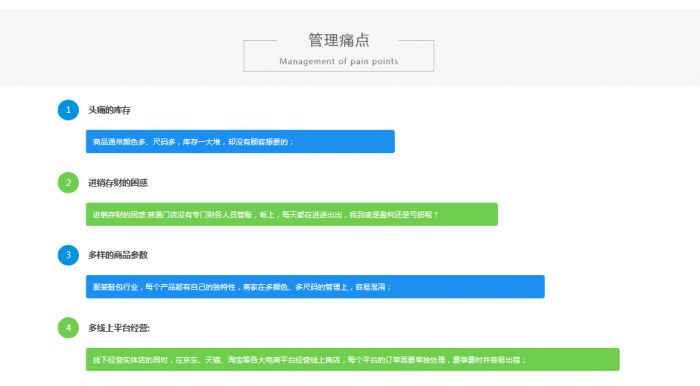Image resolution: width=700 pixels, height=386 pixels.
Task: Click 每个平台的订单需要单独处理 text
Action: tap(396, 360)
